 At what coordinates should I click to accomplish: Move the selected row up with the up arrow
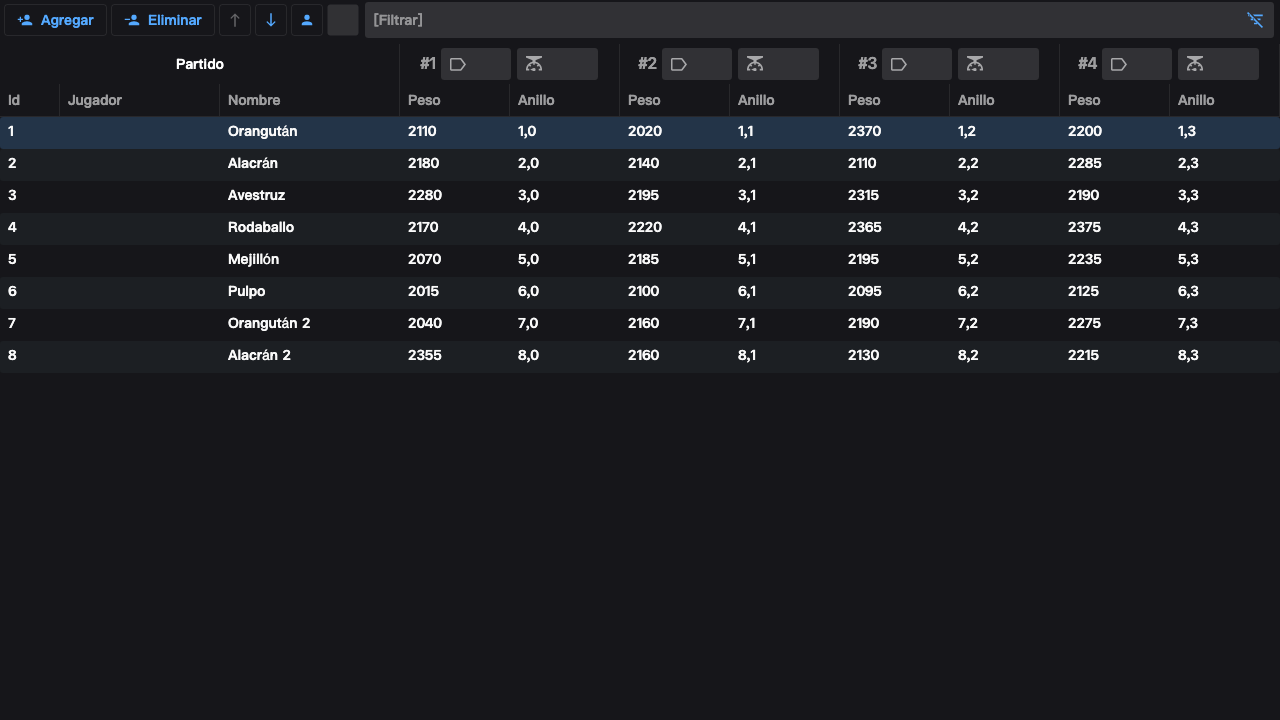[235, 20]
